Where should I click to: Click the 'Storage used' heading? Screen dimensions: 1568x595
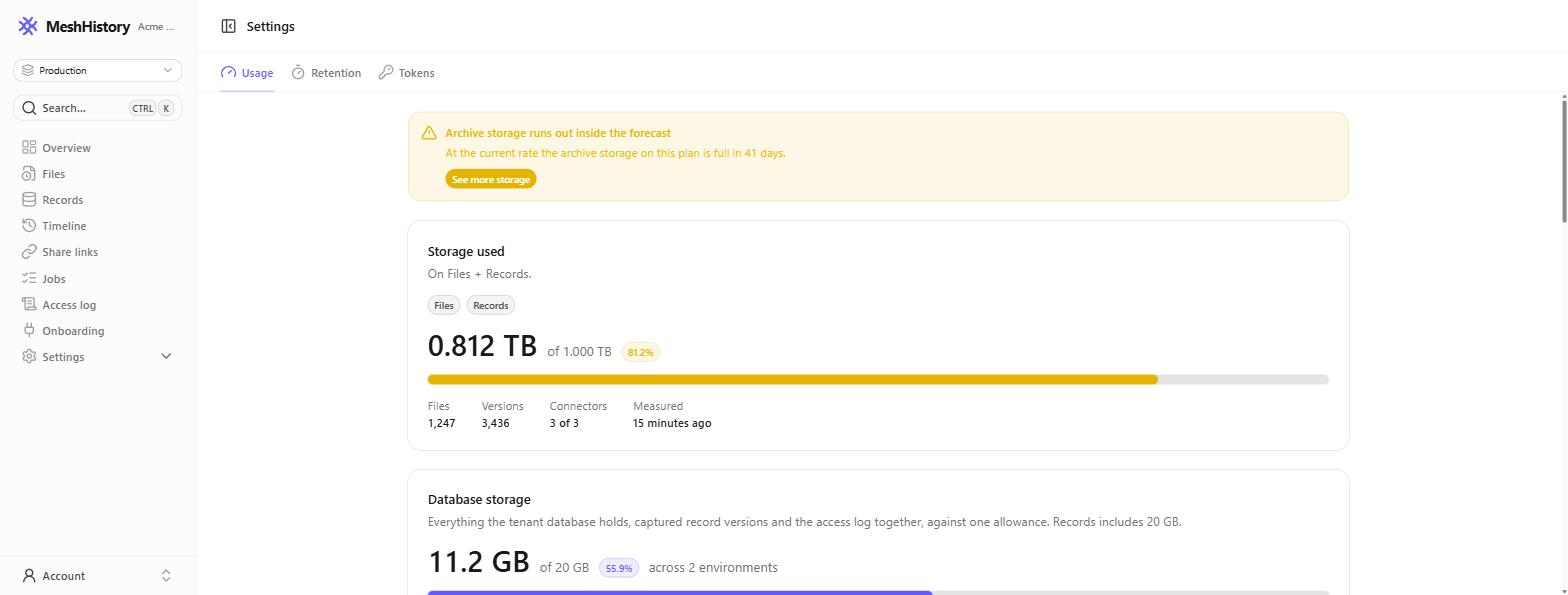pos(466,252)
